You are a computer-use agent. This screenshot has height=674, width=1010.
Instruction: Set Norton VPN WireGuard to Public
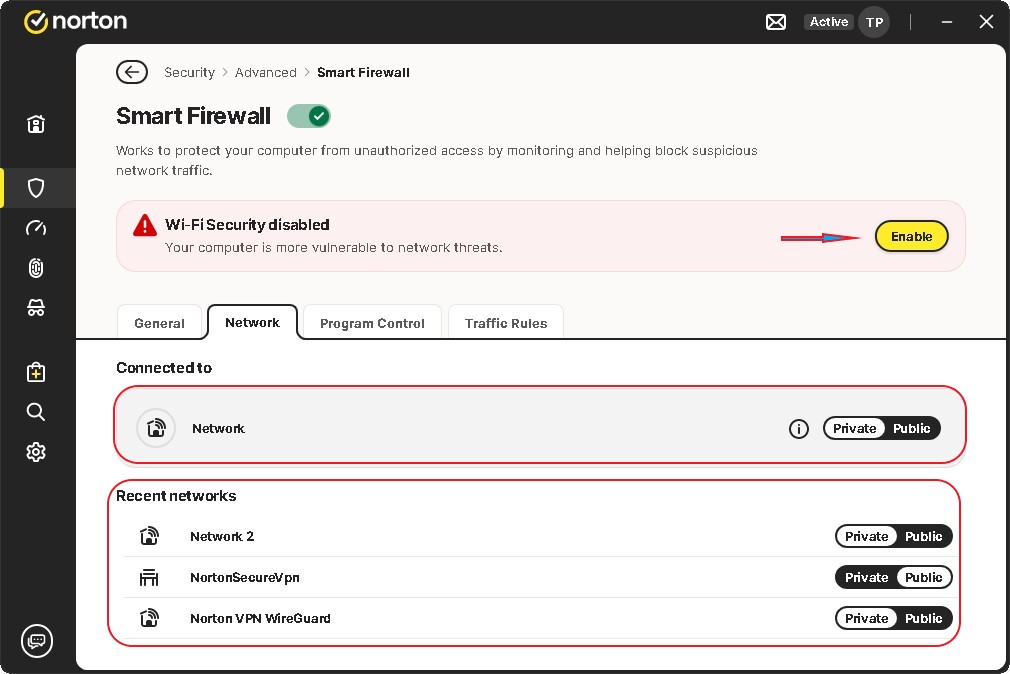[x=923, y=619]
